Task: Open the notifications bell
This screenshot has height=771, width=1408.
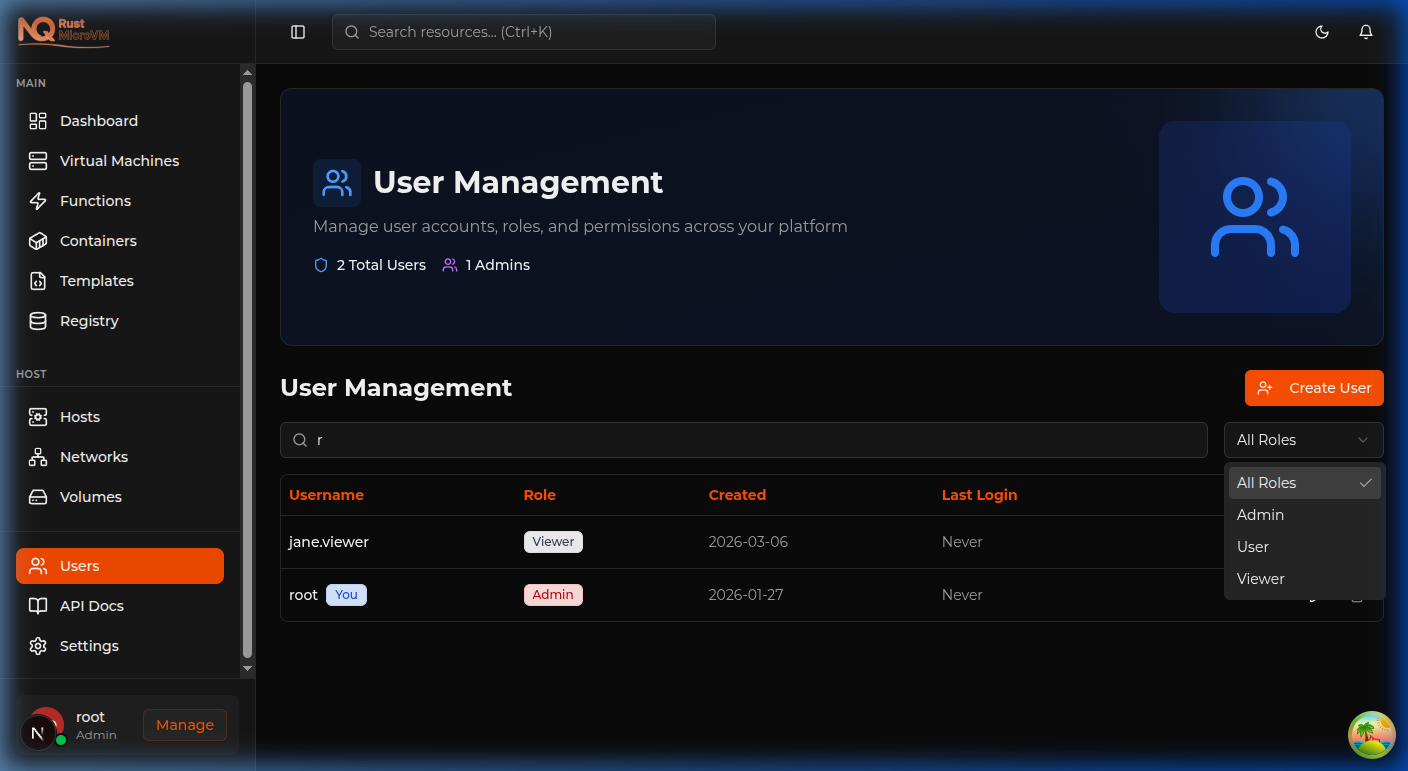Action: [x=1366, y=31]
